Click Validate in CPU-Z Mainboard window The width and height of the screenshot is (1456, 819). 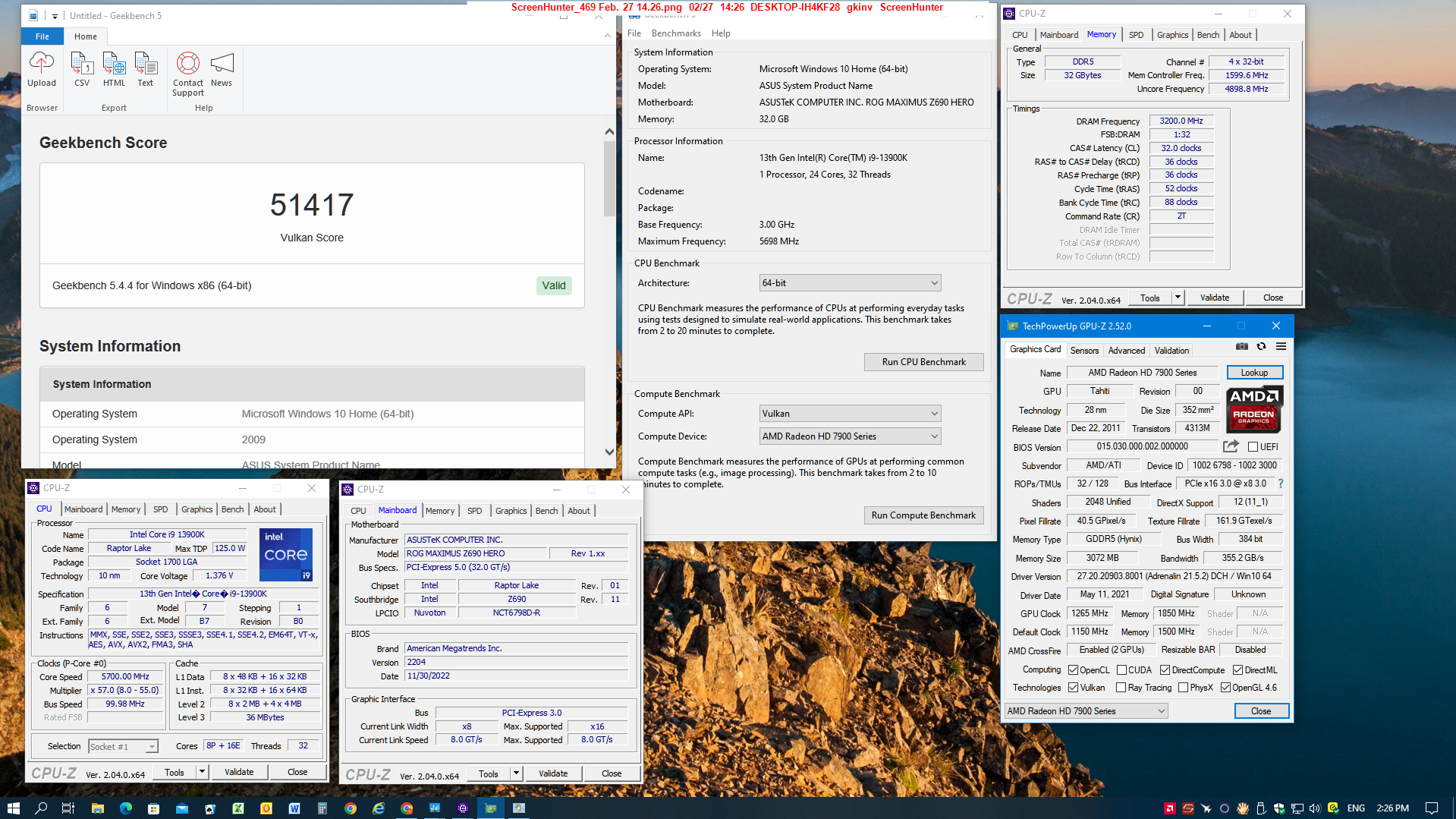tap(553, 773)
